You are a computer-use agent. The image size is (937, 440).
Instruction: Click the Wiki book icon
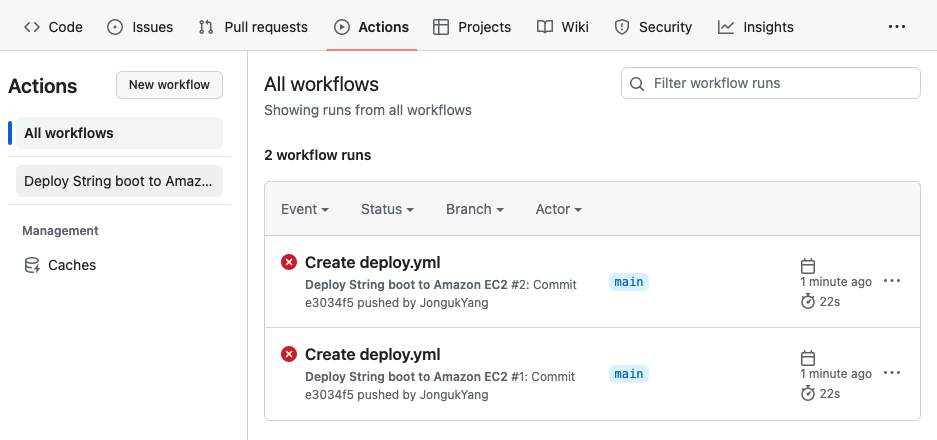[x=544, y=27]
